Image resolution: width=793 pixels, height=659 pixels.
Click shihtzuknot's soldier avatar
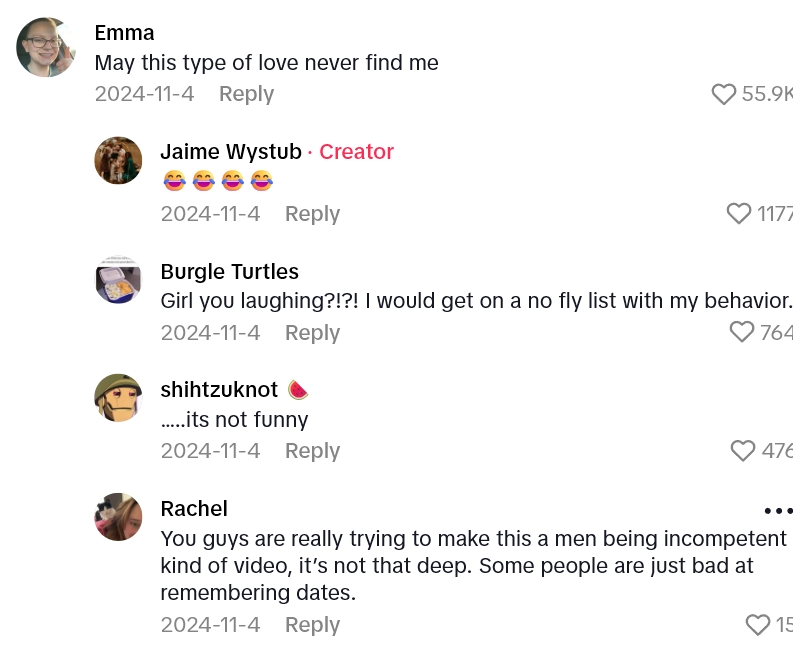[x=118, y=397]
